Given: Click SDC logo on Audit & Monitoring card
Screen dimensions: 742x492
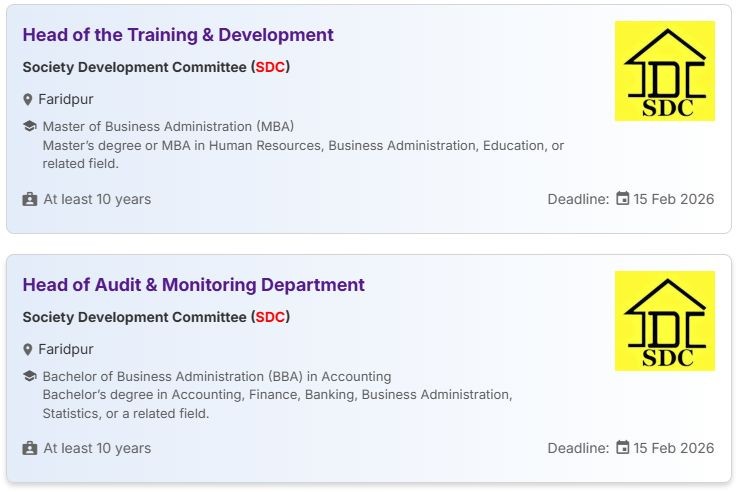Looking at the screenshot, I should coord(664,321).
